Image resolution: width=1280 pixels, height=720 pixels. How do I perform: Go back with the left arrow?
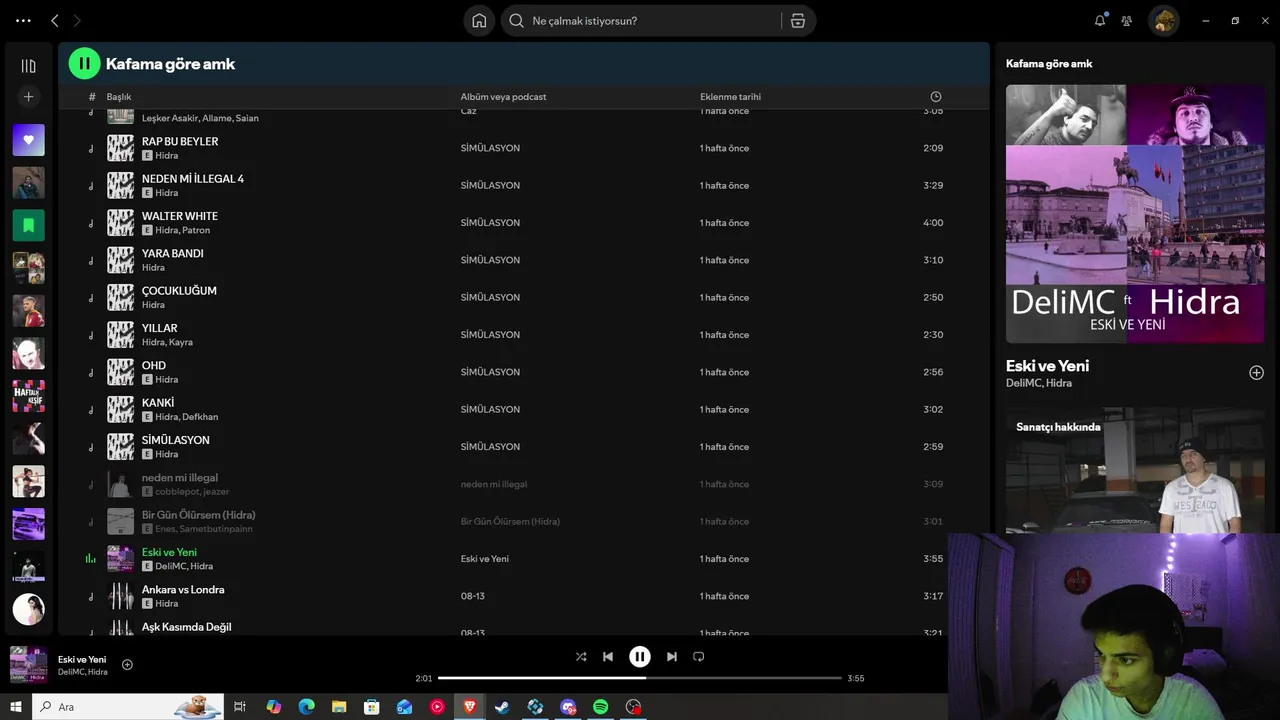(x=54, y=20)
